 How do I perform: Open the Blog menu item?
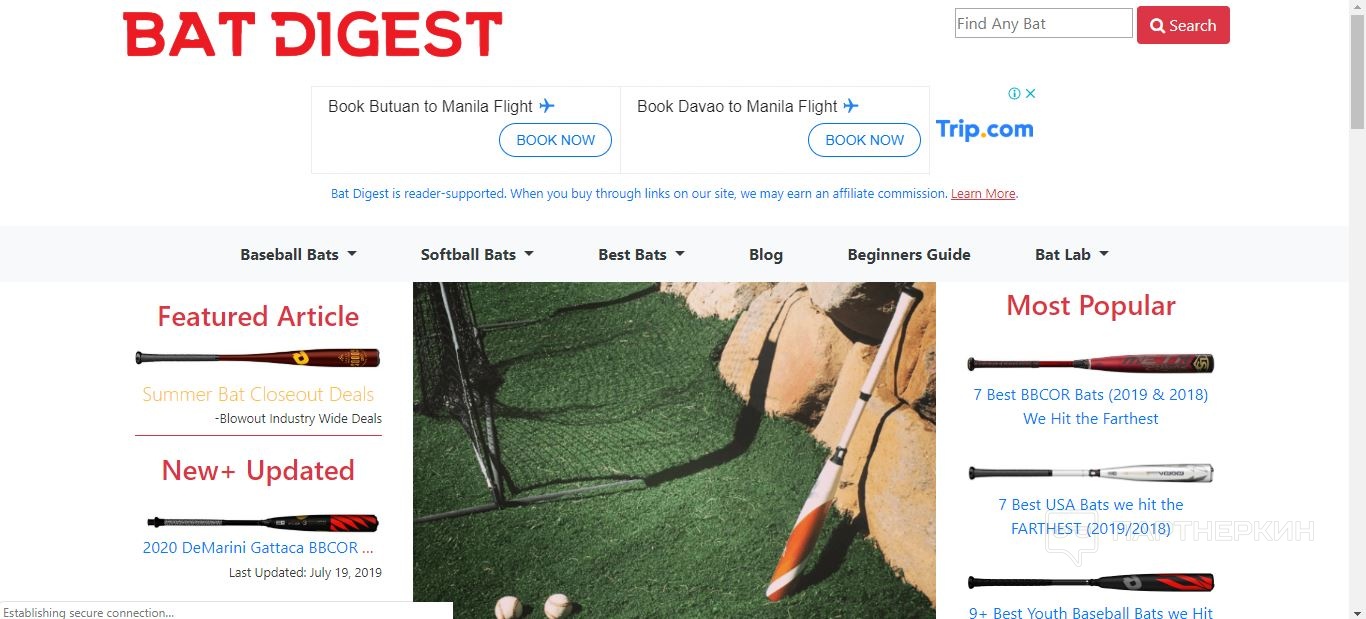(766, 254)
